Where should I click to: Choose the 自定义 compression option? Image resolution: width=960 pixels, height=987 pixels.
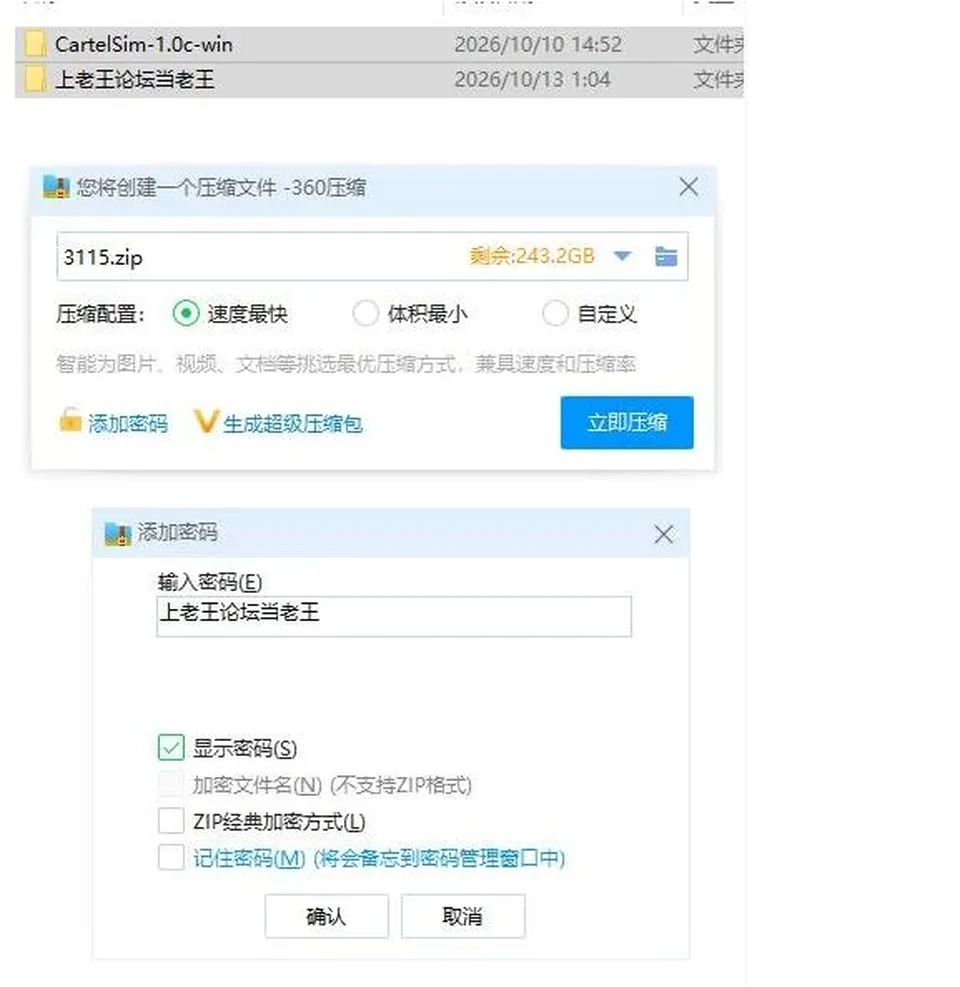click(x=555, y=313)
